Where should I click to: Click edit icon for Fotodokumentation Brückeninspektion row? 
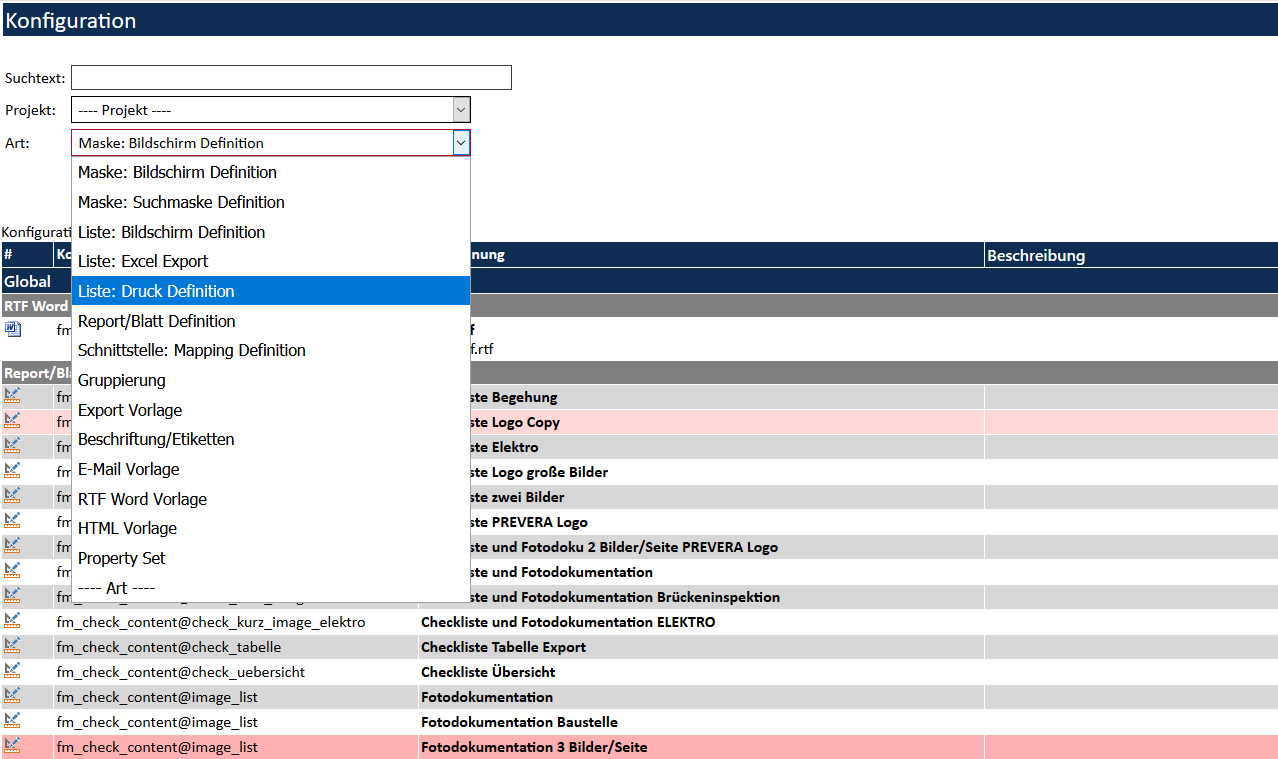(12, 595)
